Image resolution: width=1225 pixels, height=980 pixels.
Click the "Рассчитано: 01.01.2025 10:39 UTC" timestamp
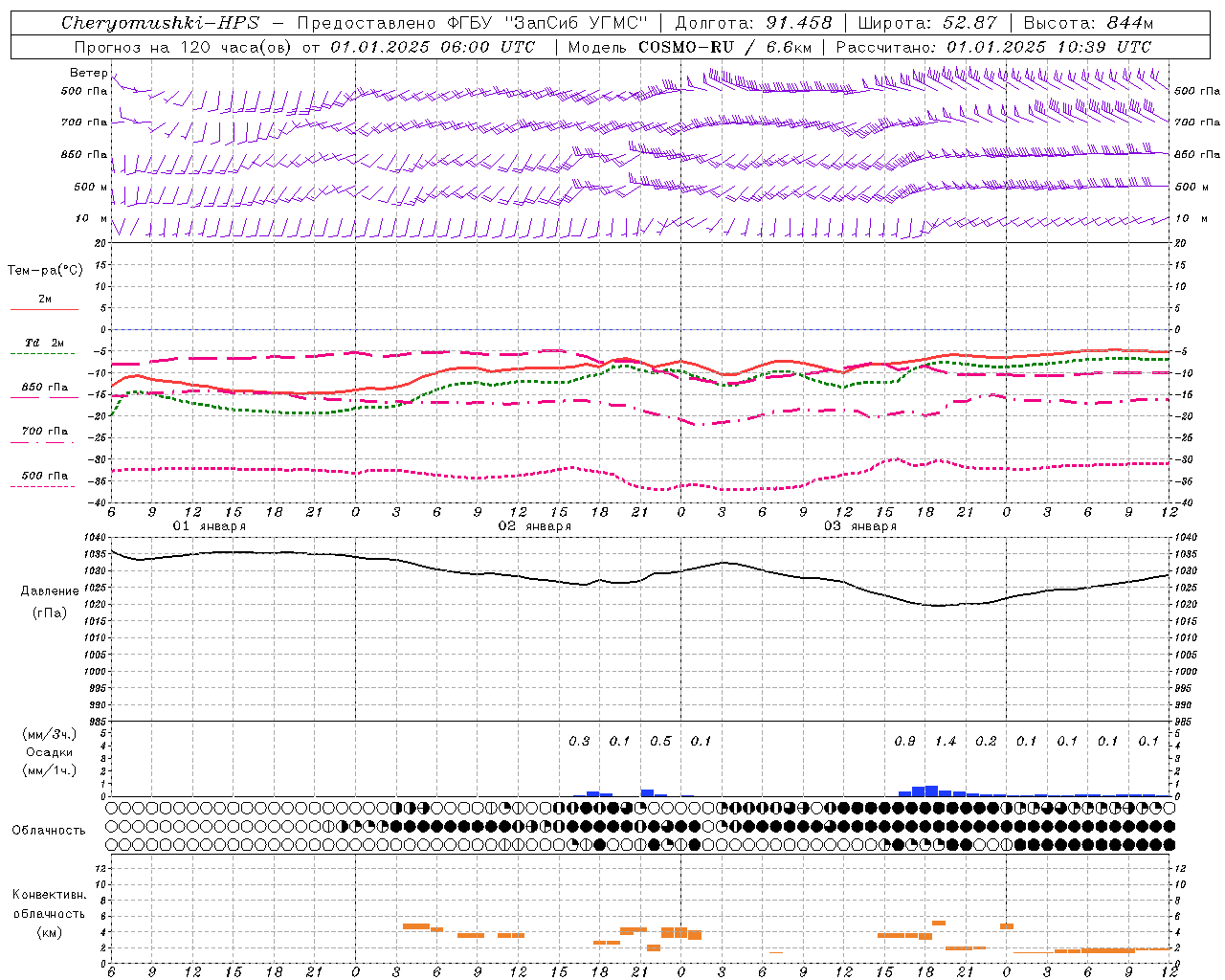(993, 47)
